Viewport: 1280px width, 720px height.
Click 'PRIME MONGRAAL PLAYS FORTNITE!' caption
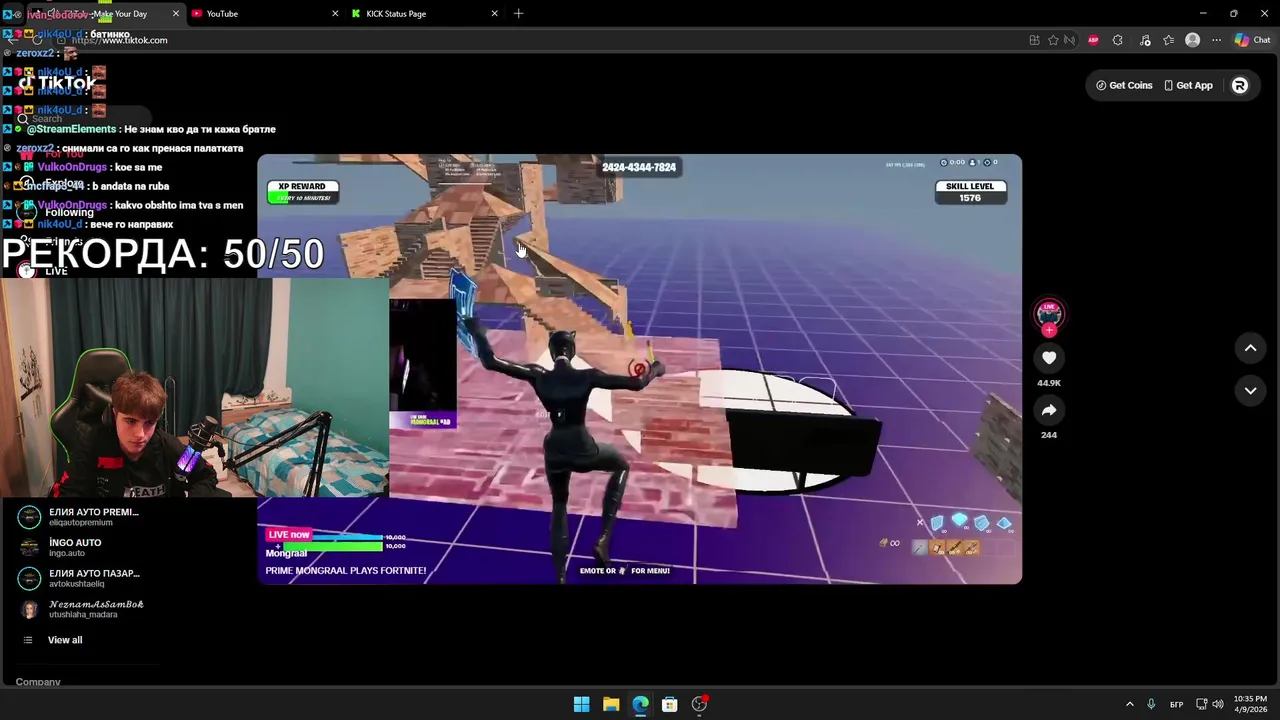pyautogui.click(x=346, y=570)
